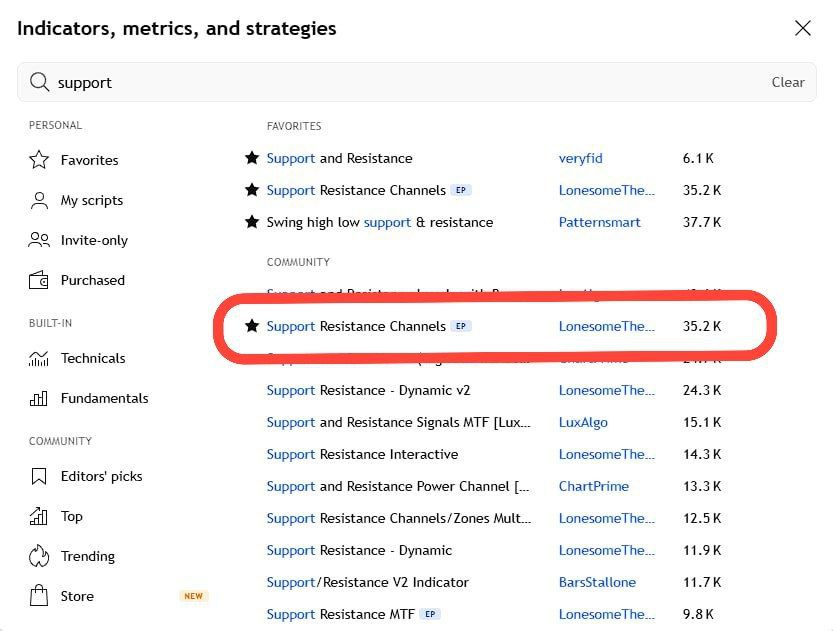Screen dimensions: 833x631
Task: Add 'Support Resistance MTF' indicator
Action: [x=341, y=614]
